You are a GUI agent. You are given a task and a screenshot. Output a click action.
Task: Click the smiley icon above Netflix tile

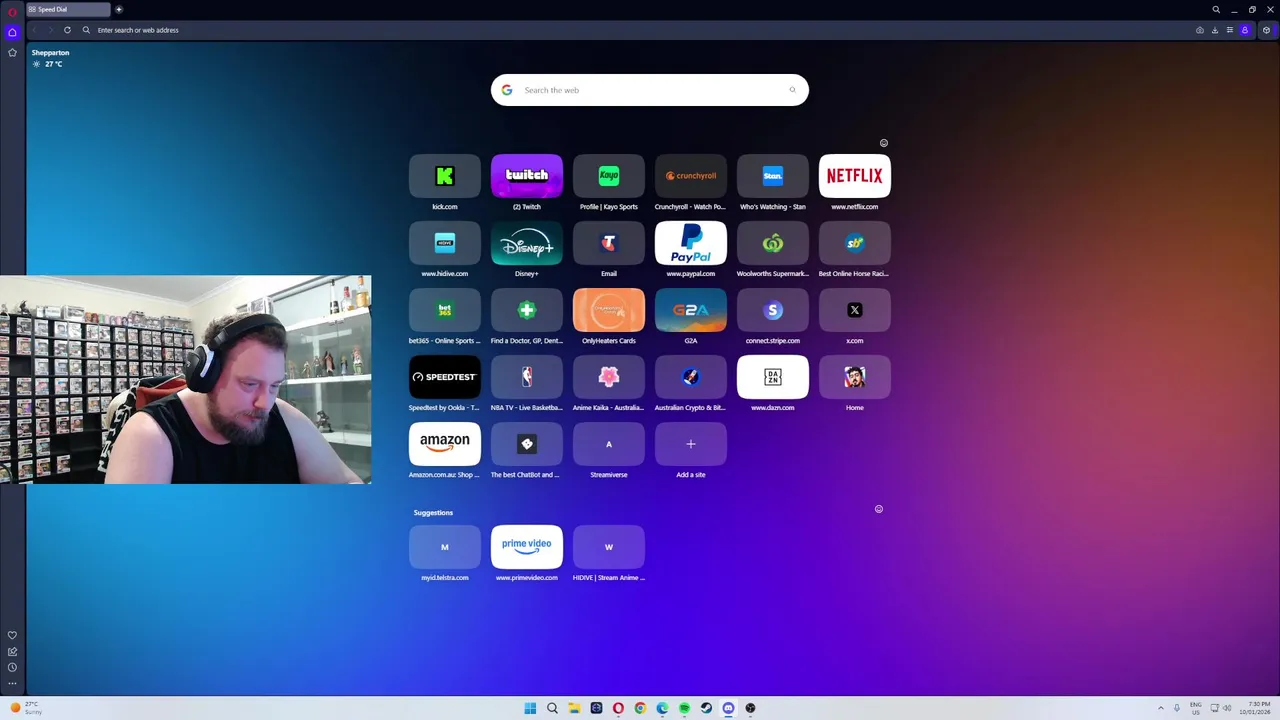pyautogui.click(x=883, y=143)
